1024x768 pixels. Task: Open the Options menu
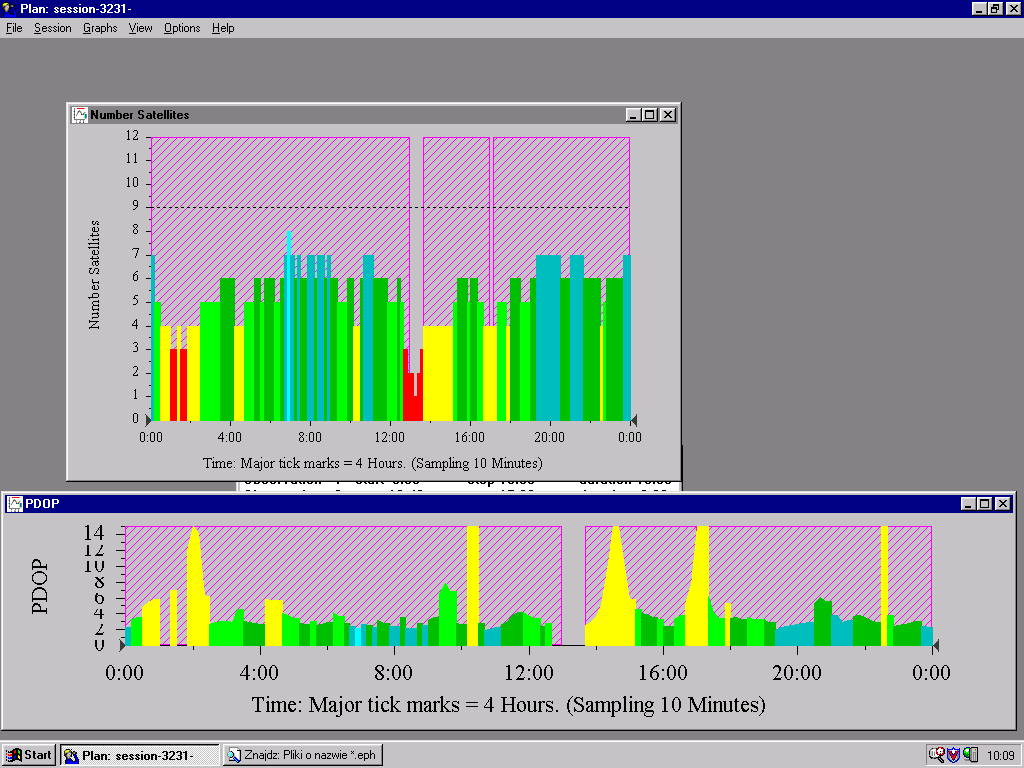182,28
